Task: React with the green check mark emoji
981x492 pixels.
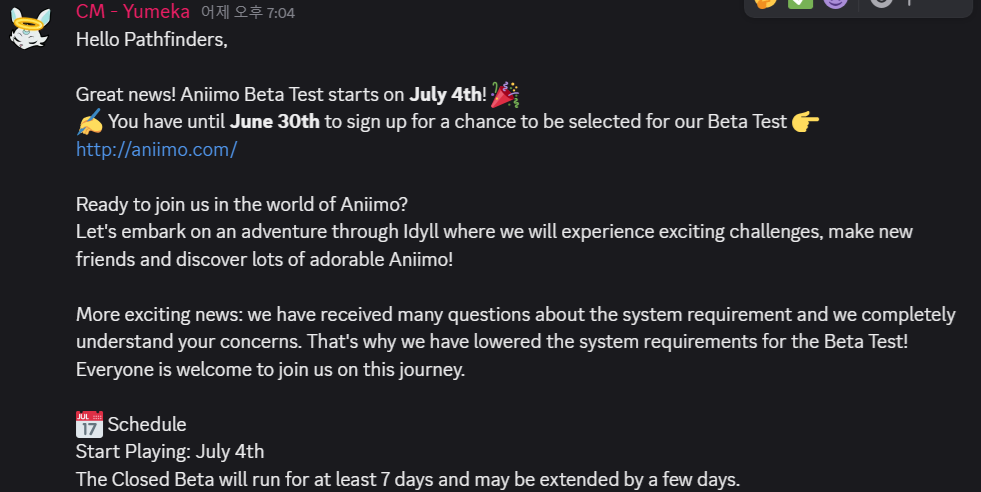Action: click(799, 3)
